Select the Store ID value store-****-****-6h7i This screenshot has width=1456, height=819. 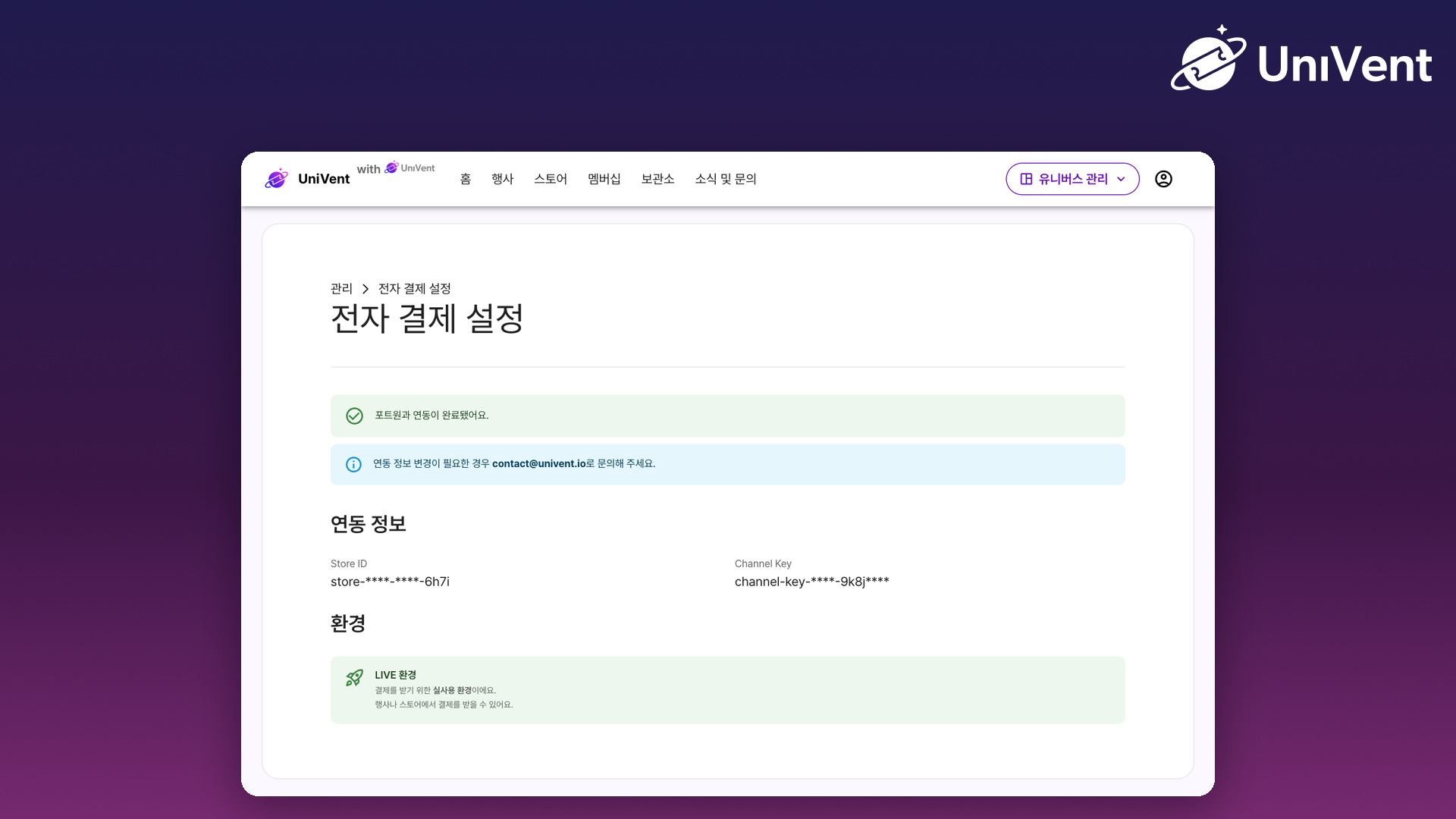[390, 582]
